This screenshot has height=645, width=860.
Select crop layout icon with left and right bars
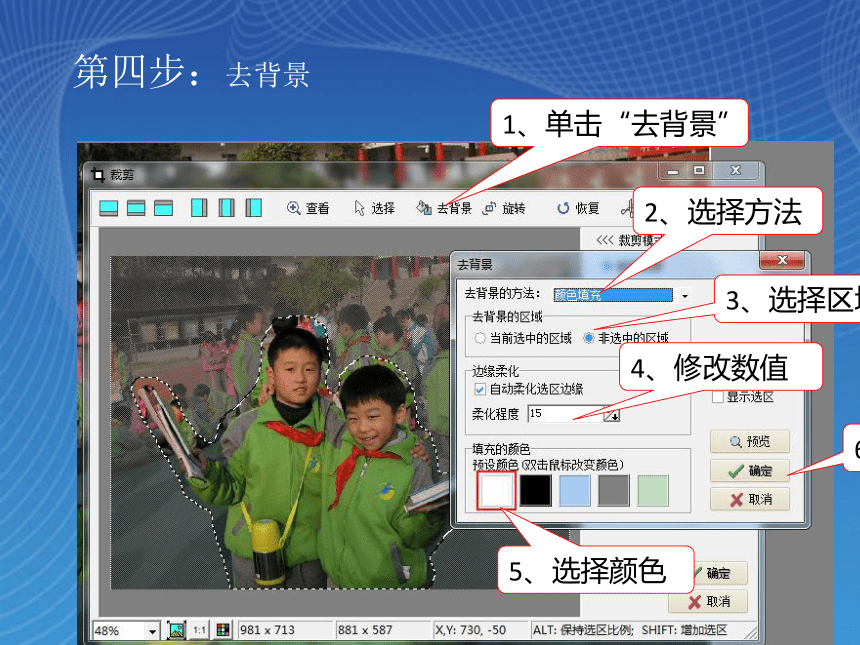227,208
